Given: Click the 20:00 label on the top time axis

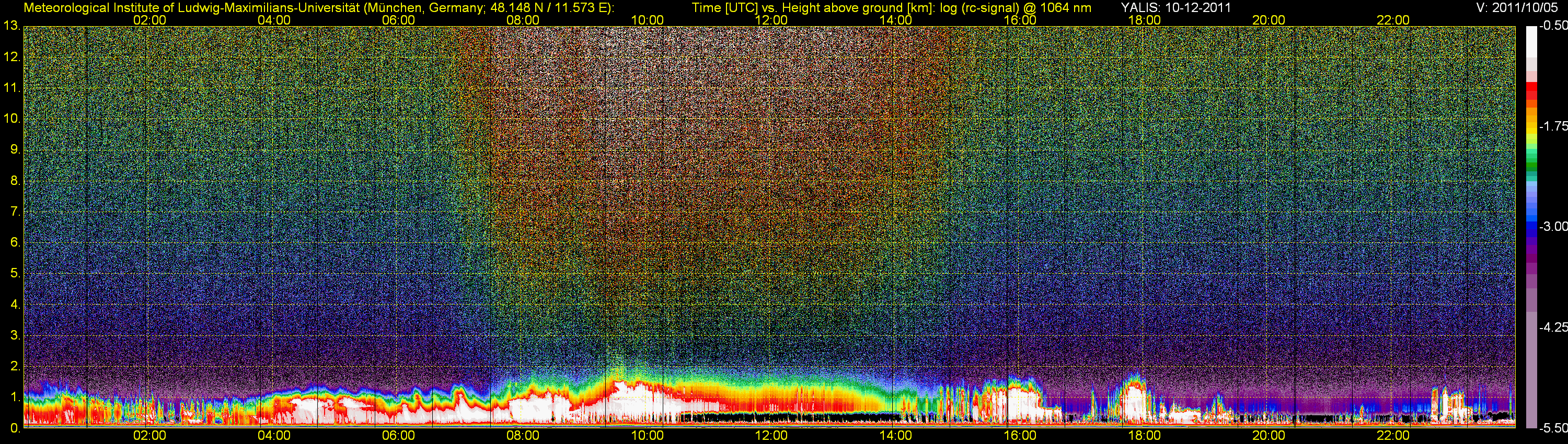Looking at the screenshot, I should pyautogui.click(x=1269, y=20).
